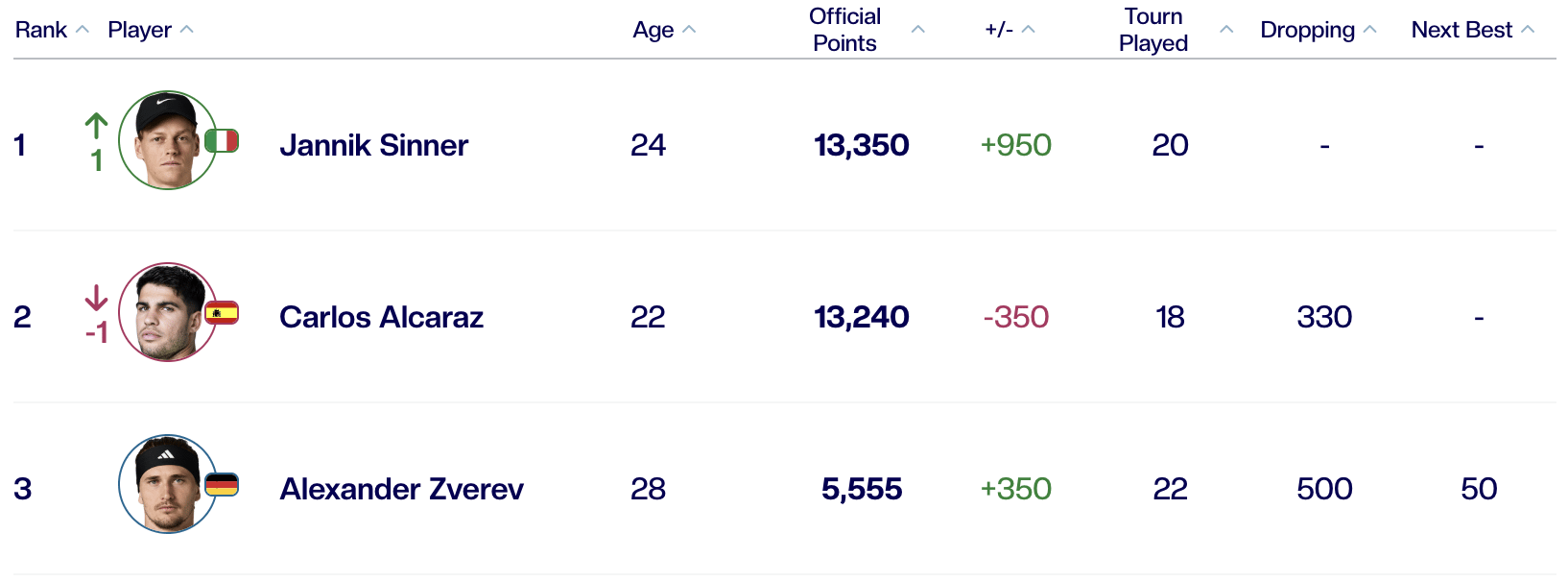Click Carlos Alcaraz's Spanish flag icon
The image size is (1568, 582).
222,313
